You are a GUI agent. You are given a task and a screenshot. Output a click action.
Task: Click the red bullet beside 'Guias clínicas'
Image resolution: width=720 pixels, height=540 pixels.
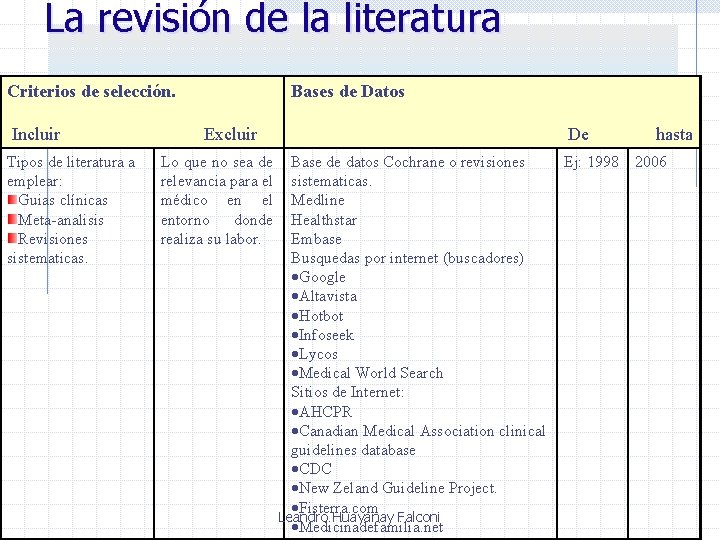(x=12, y=199)
